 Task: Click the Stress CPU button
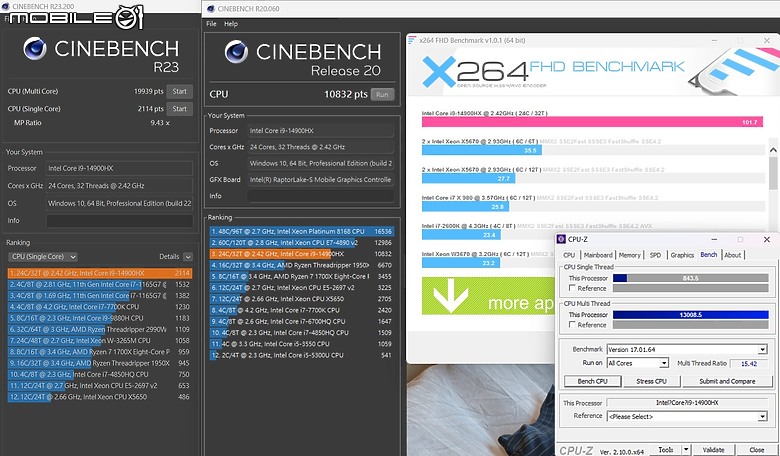(x=651, y=381)
